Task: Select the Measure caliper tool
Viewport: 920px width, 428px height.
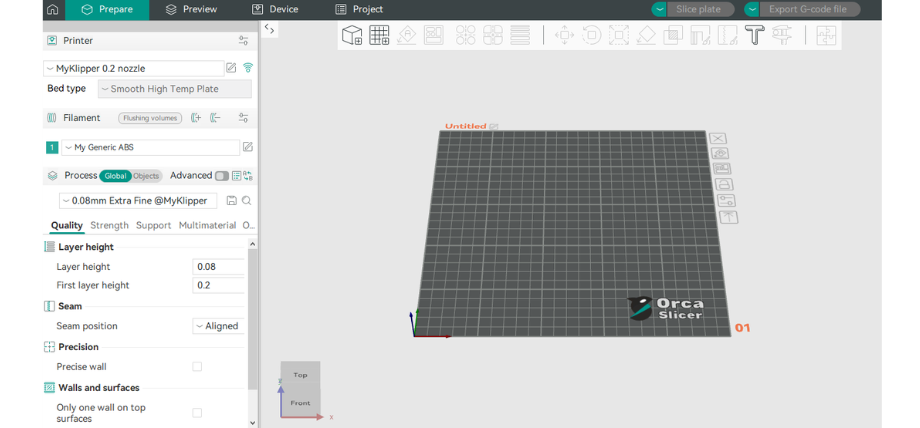Action: point(782,35)
